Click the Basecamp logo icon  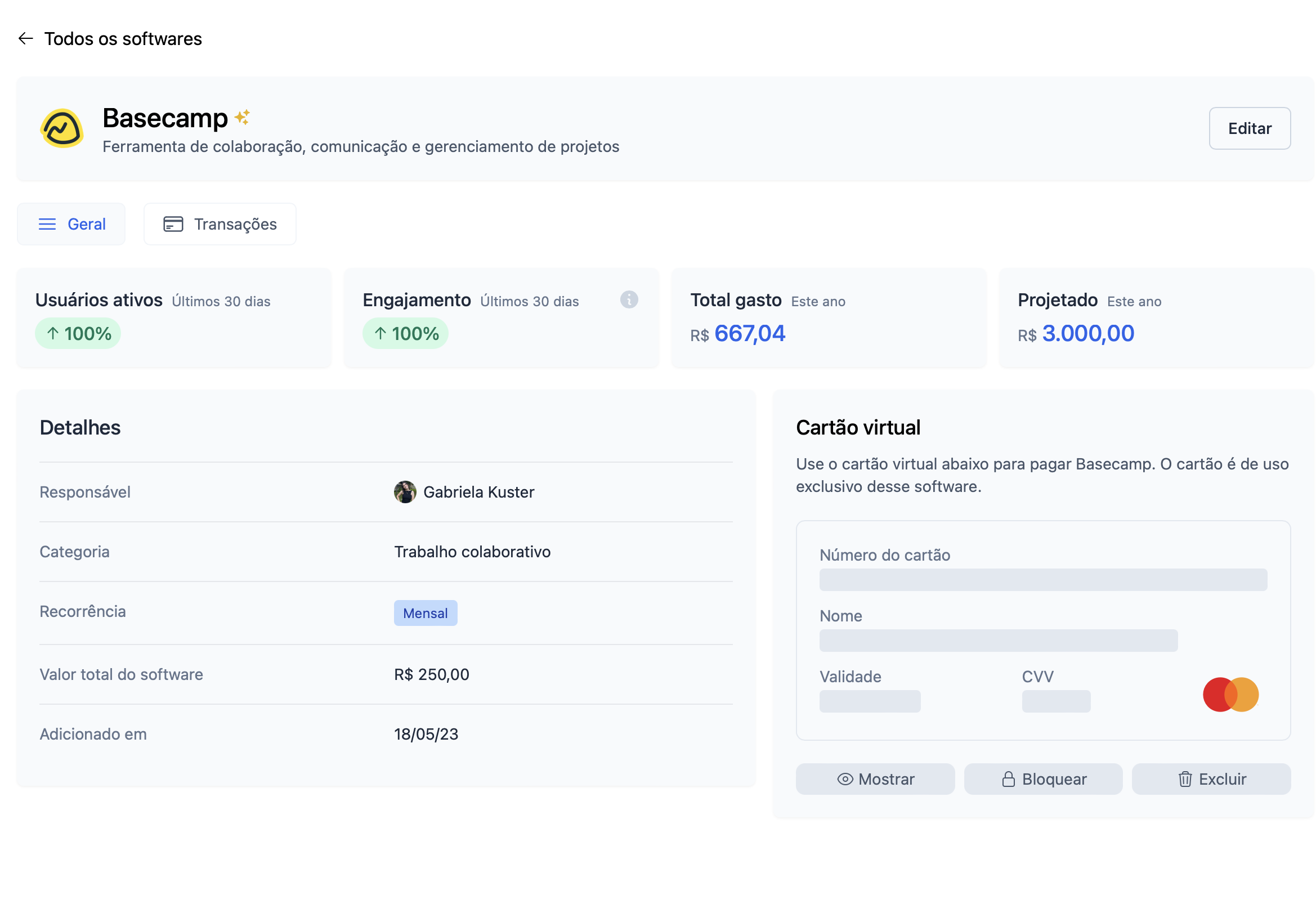[62, 128]
